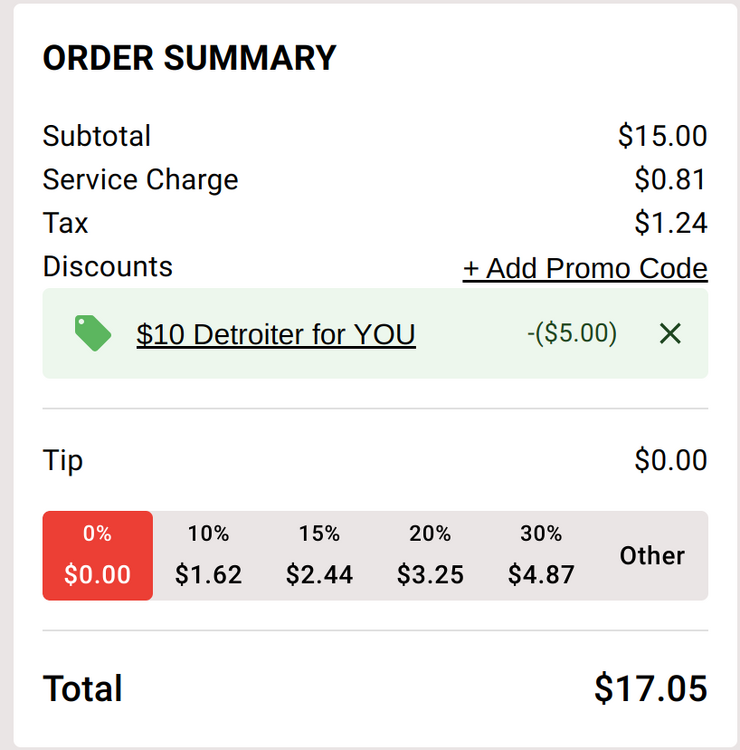The height and width of the screenshot is (750, 740).
Task: Click the $17.05 total amount
Action: [x=650, y=689]
